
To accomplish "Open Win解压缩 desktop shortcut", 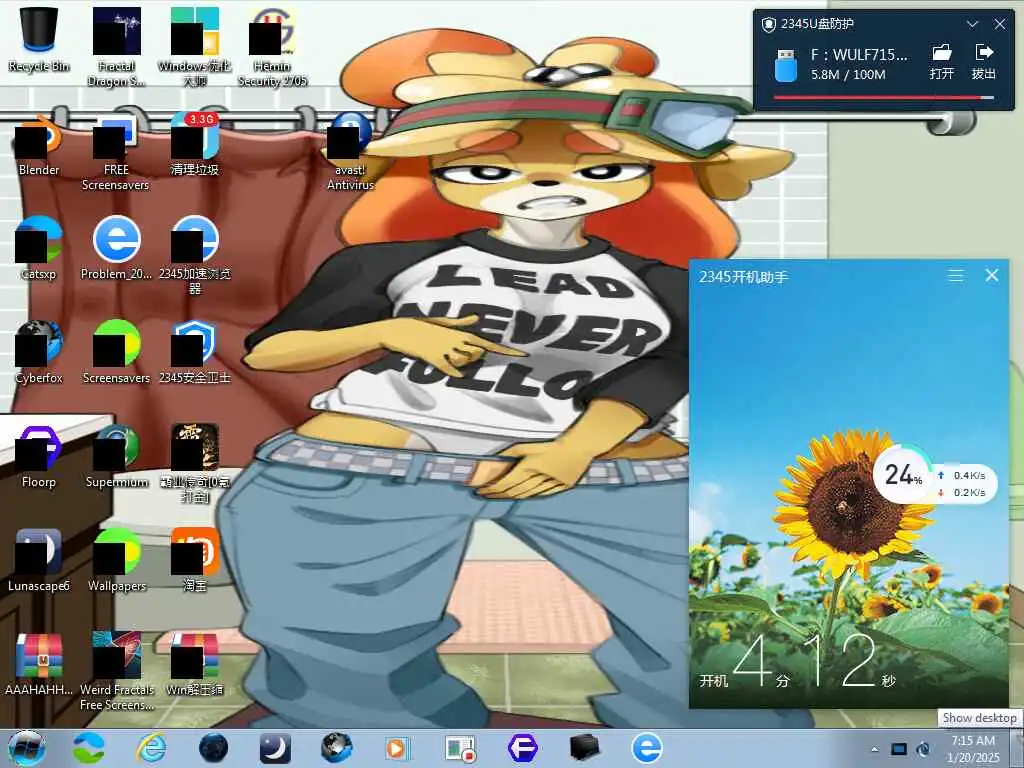I will (x=195, y=664).
